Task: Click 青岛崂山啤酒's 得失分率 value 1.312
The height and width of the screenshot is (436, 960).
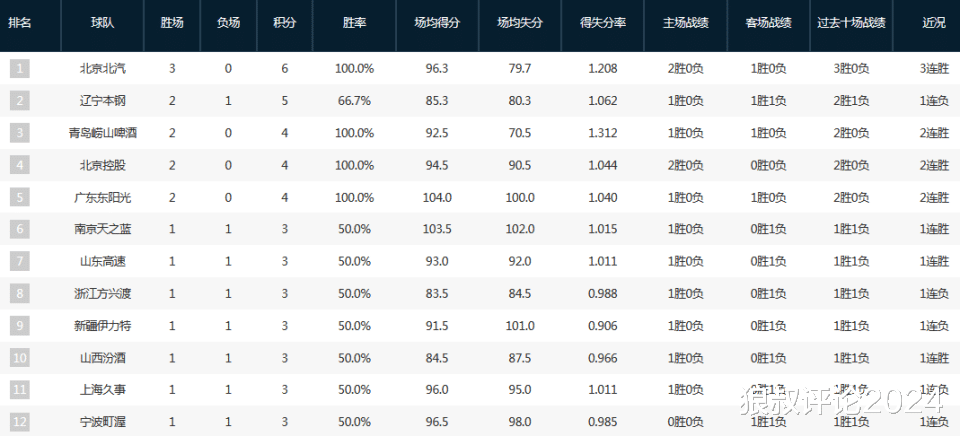Action: (x=603, y=133)
